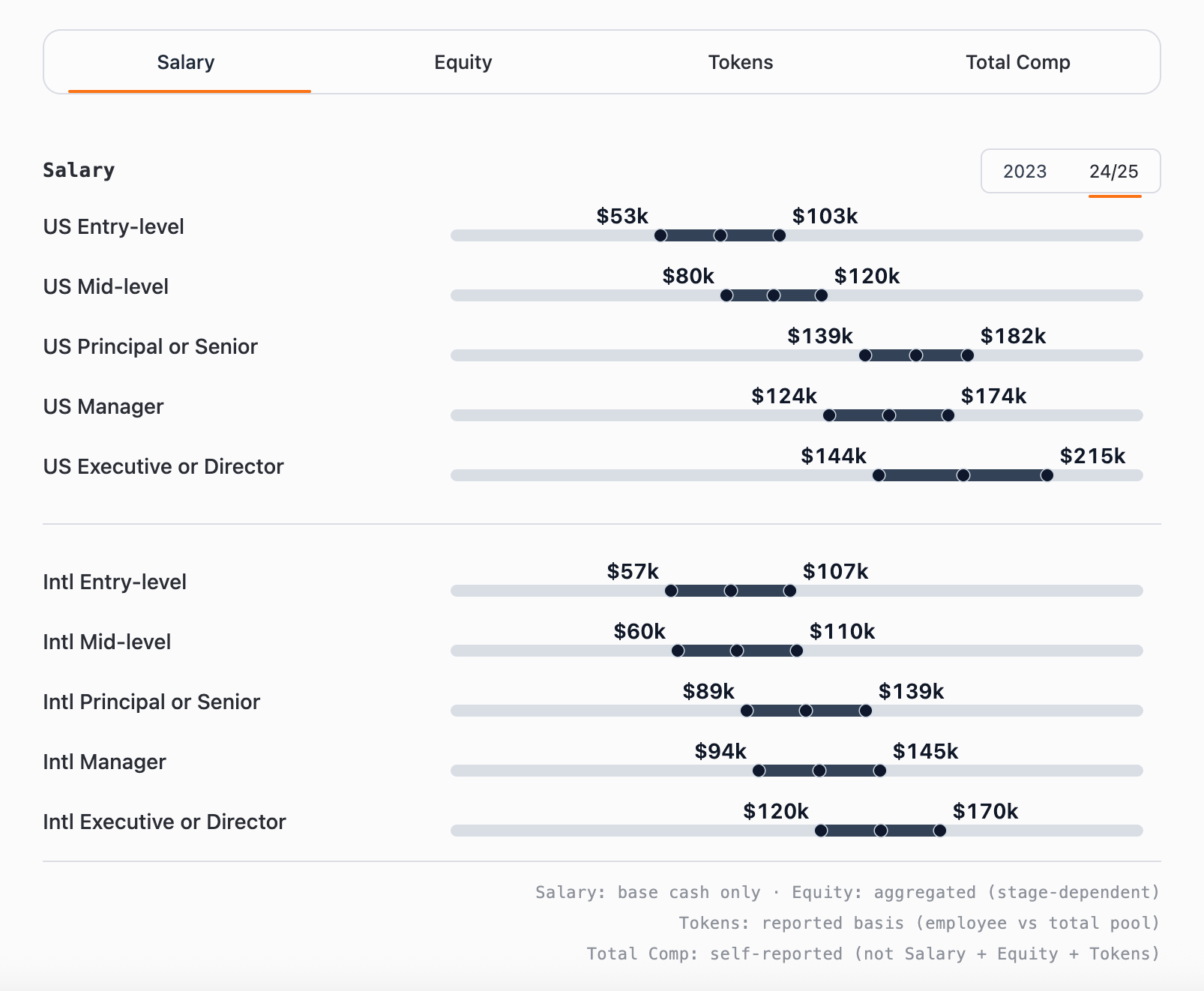Click US Manager median salary dot
The height and width of the screenshot is (991, 1204).
889,415
